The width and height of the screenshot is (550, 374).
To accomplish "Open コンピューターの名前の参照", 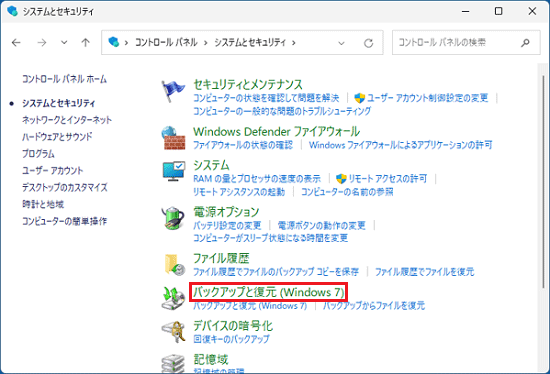I will click(347, 192).
